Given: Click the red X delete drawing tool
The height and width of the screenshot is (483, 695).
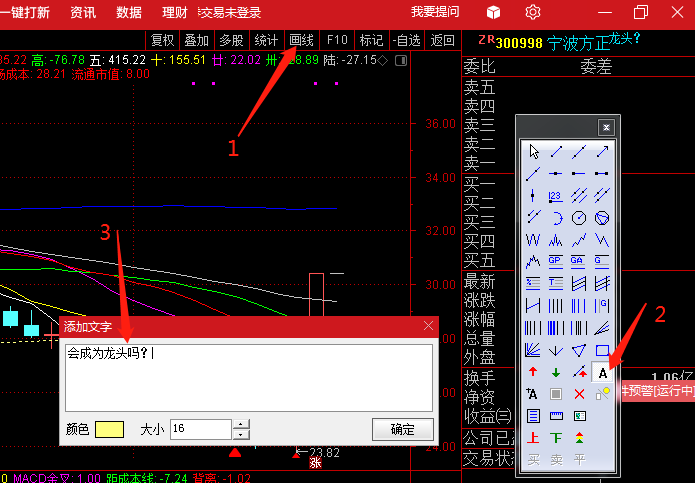Looking at the screenshot, I should click(x=579, y=394).
